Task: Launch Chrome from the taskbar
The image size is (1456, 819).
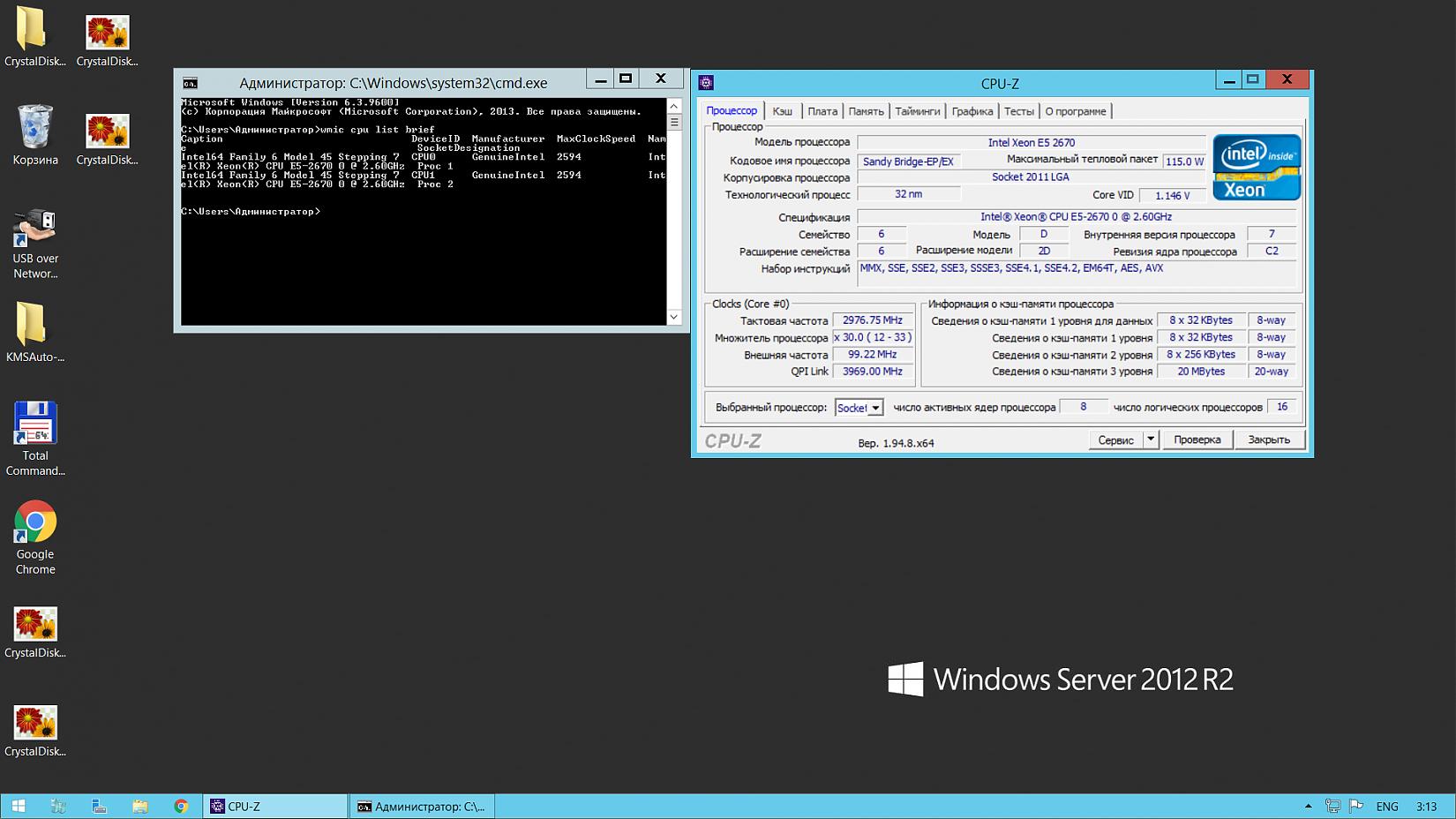Action: coord(181,806)
